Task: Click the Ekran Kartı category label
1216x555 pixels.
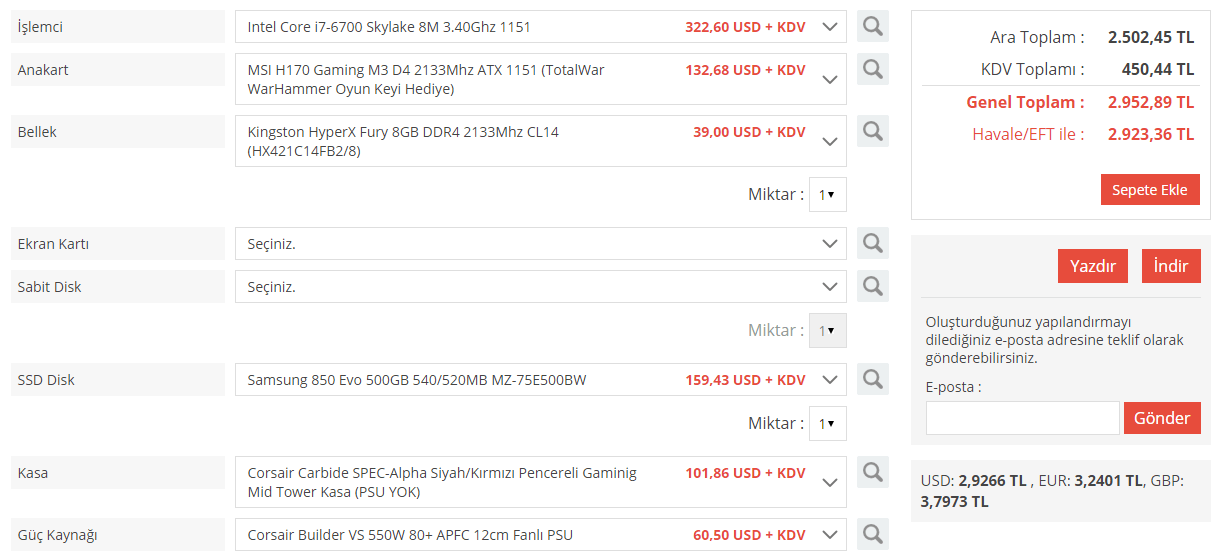Action: (x=118, y=243)
